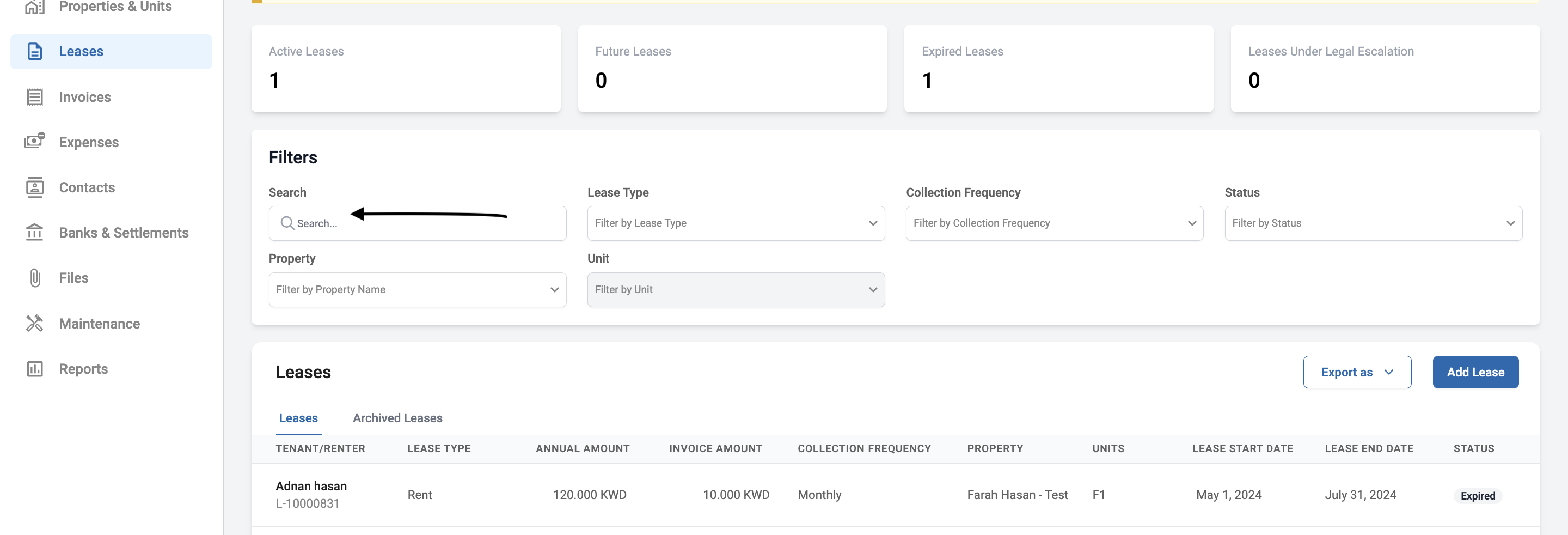
Task: Click the Leases document icon in sidebar
Action: (x=35, y=52)
